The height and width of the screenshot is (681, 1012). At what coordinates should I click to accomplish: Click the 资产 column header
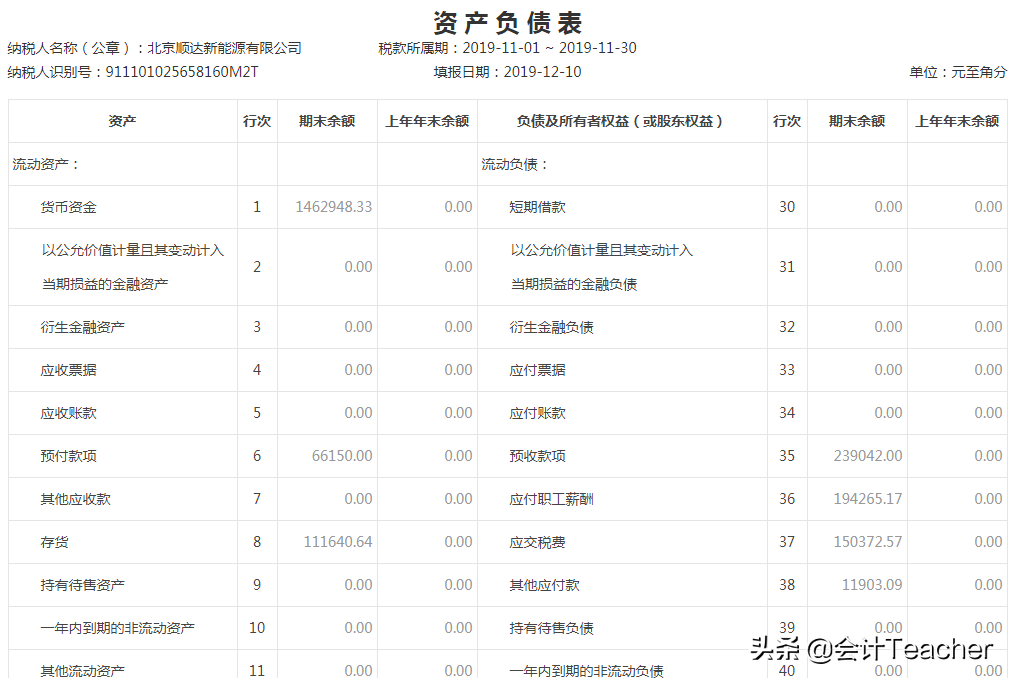click(122, 121)
